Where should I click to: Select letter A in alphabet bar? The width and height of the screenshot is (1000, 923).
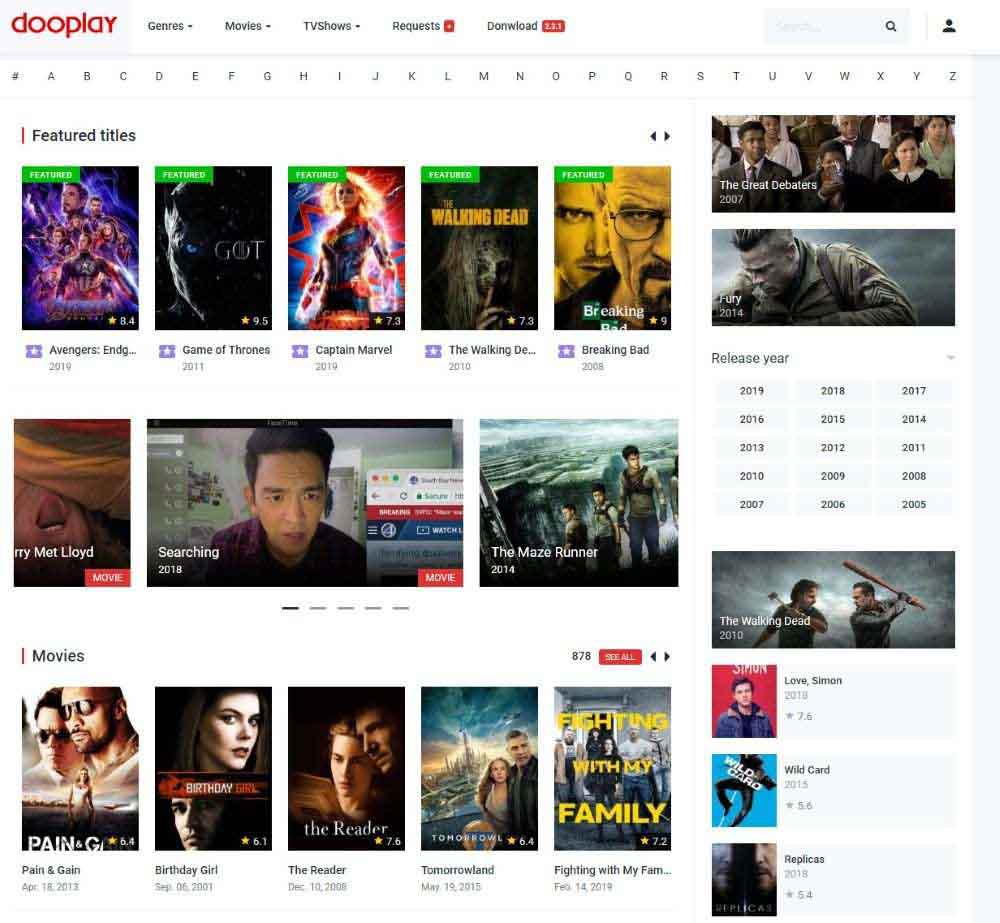(x=51, y=76)
